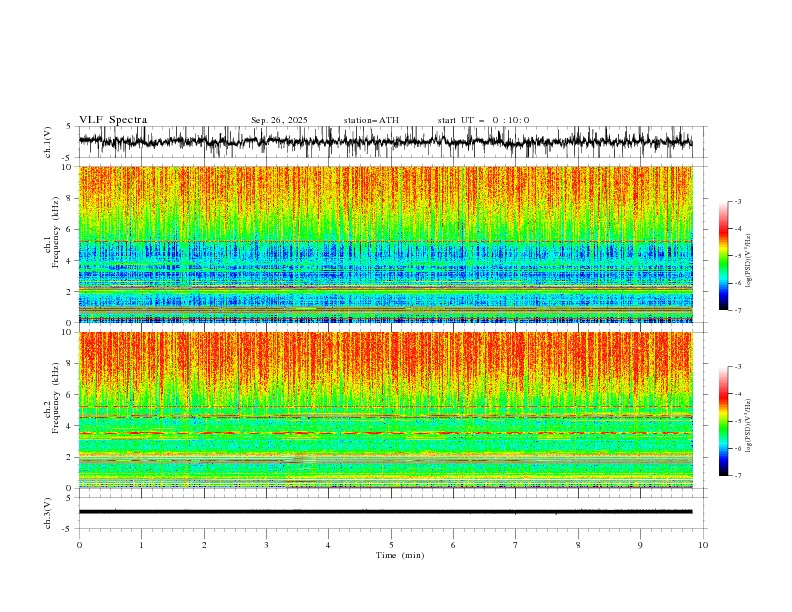This screenshot has height=612, width=792.
Task: Click the 'station=ATH' label
Action: (x=371, y=120)
